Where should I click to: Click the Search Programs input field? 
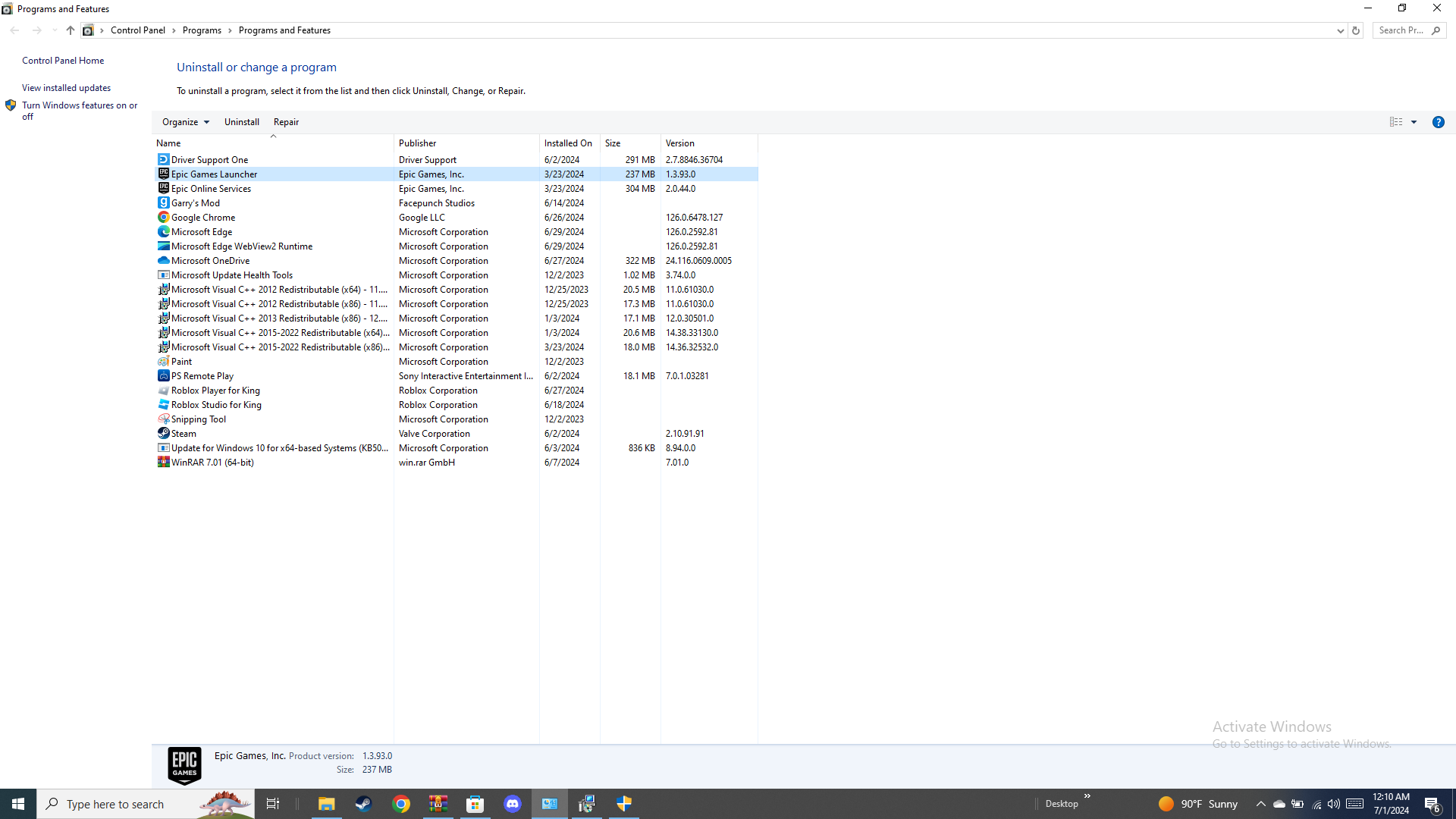1401,30
